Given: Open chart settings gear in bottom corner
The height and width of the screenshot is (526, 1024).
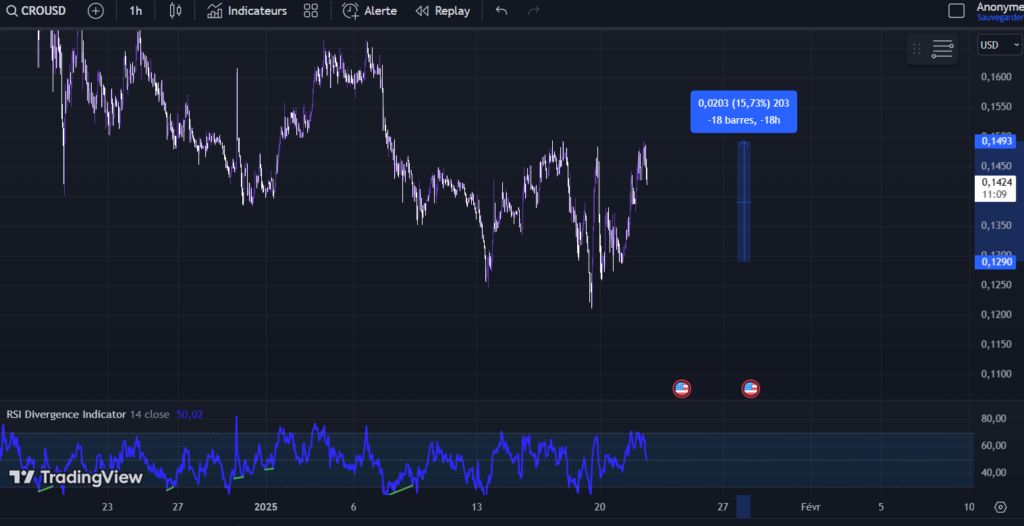Looking at the screenshot, I should click(999, 507).
